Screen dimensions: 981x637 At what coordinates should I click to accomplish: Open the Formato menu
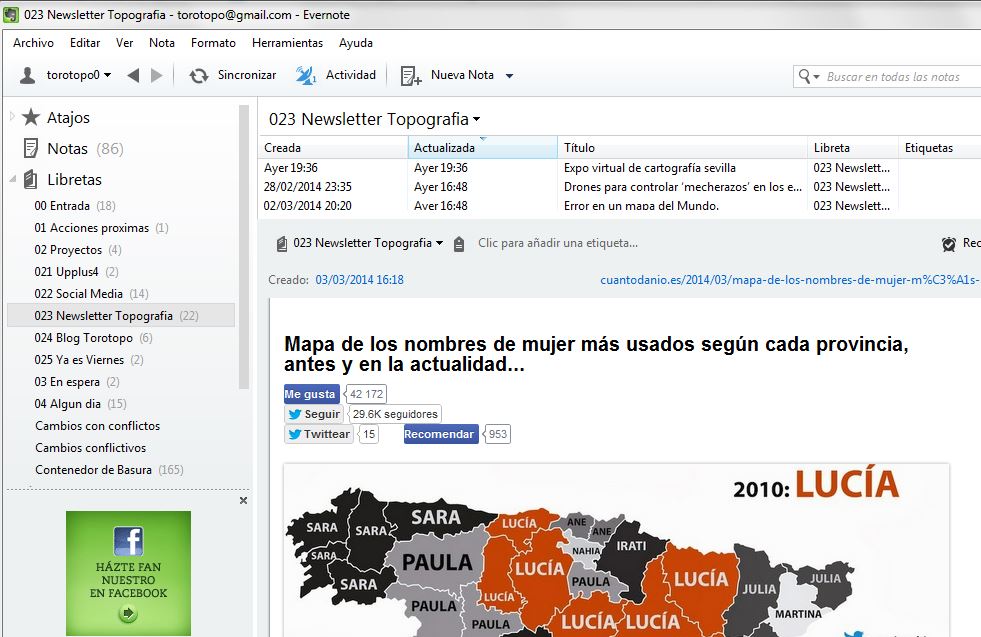[213, 43]
